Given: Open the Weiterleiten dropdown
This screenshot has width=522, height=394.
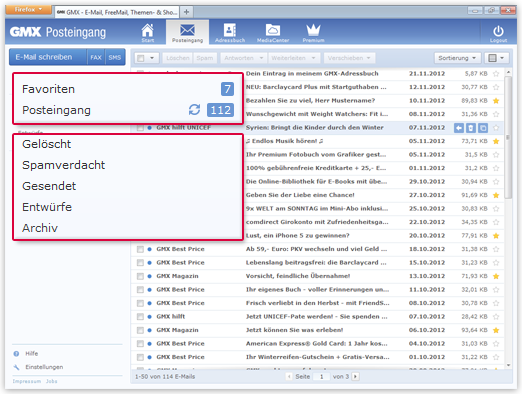Looking at the screenshot, I should coord(293,58).
